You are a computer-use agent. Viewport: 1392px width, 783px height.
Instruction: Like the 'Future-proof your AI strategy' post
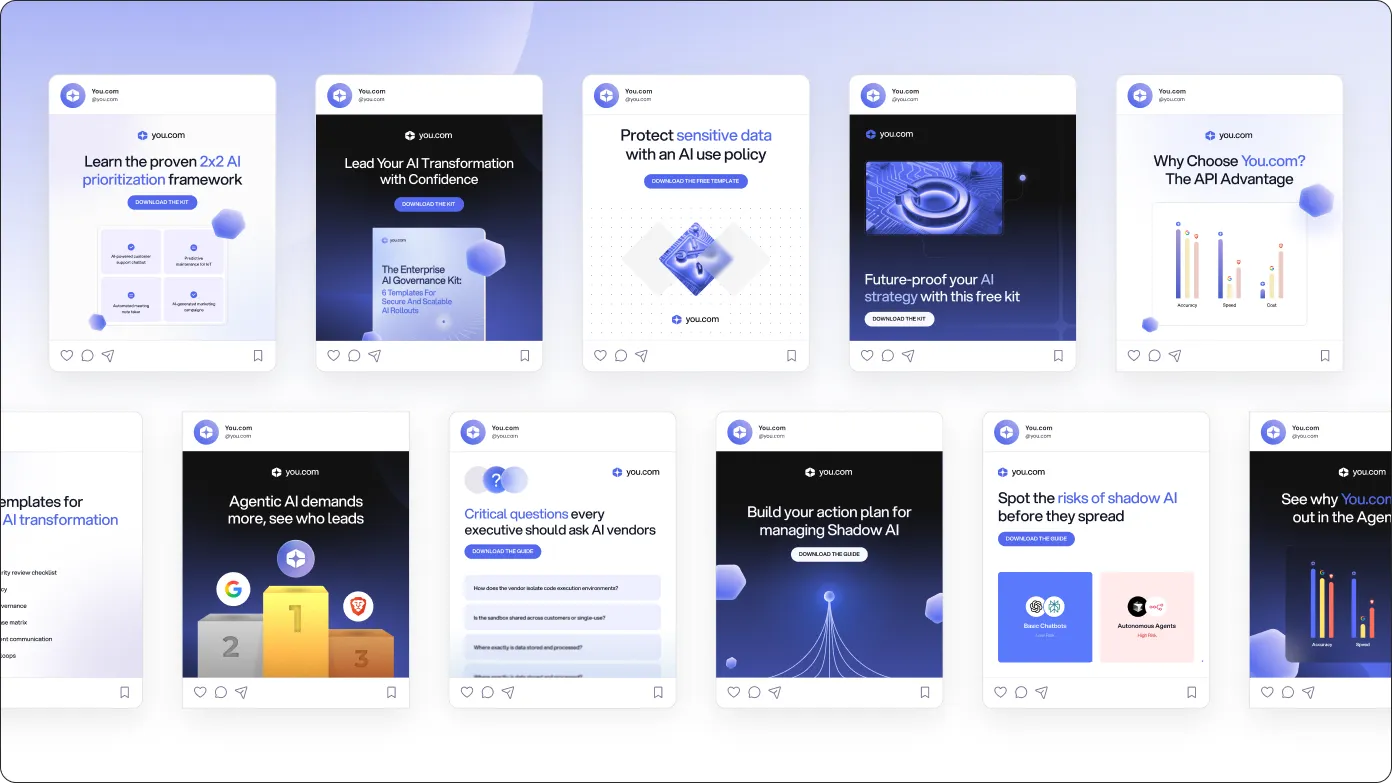click(867, 355)
